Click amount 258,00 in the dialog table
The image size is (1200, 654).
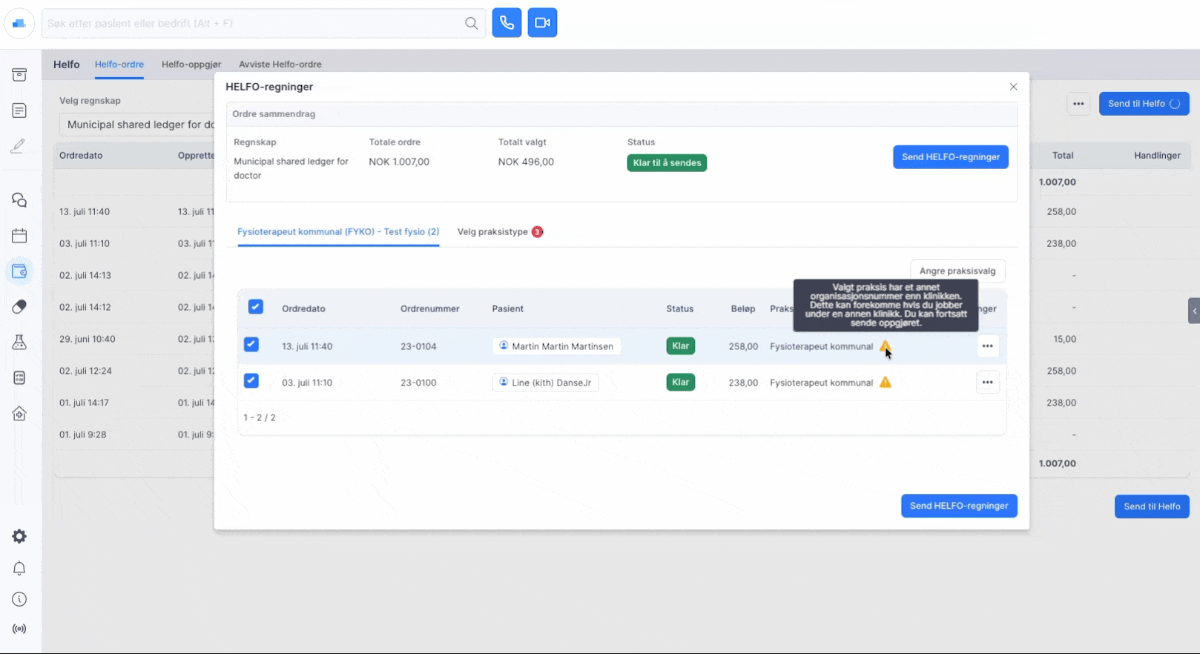pyautogui.click(x=743, y=346)
